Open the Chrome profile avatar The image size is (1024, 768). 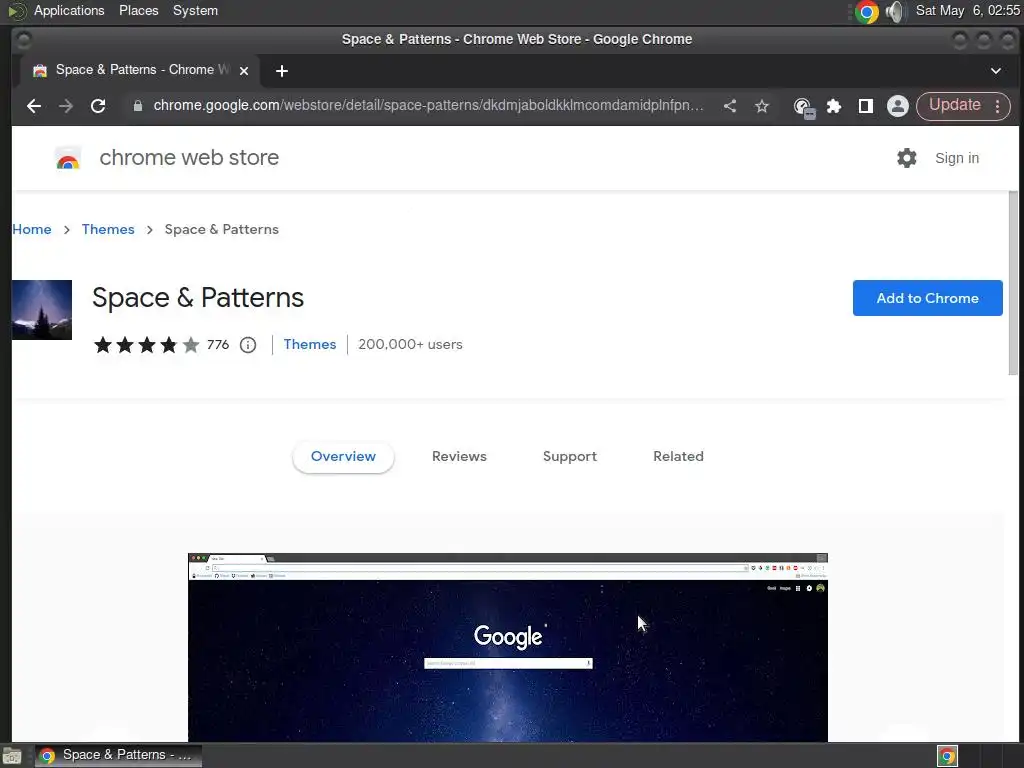898,106
